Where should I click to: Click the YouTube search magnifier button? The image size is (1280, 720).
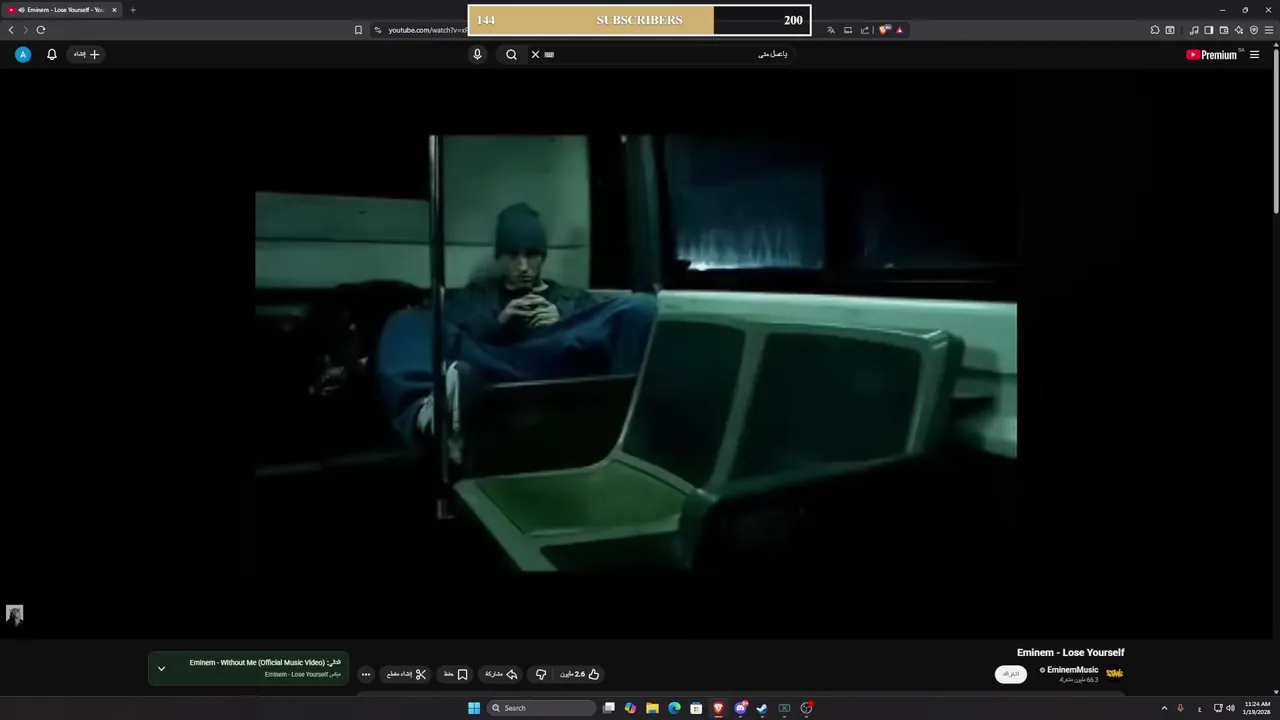tap(511, 54)
